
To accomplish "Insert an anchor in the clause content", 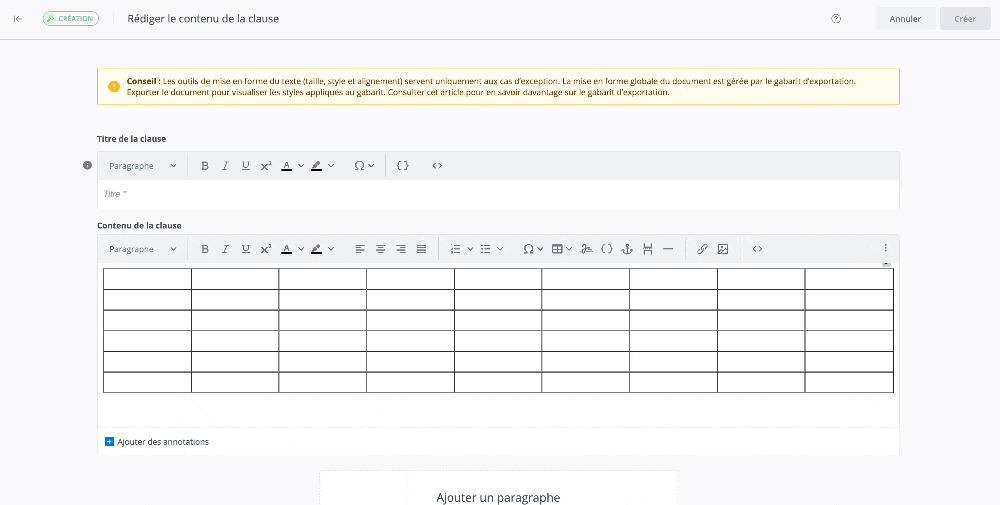I will click(627, 249).
